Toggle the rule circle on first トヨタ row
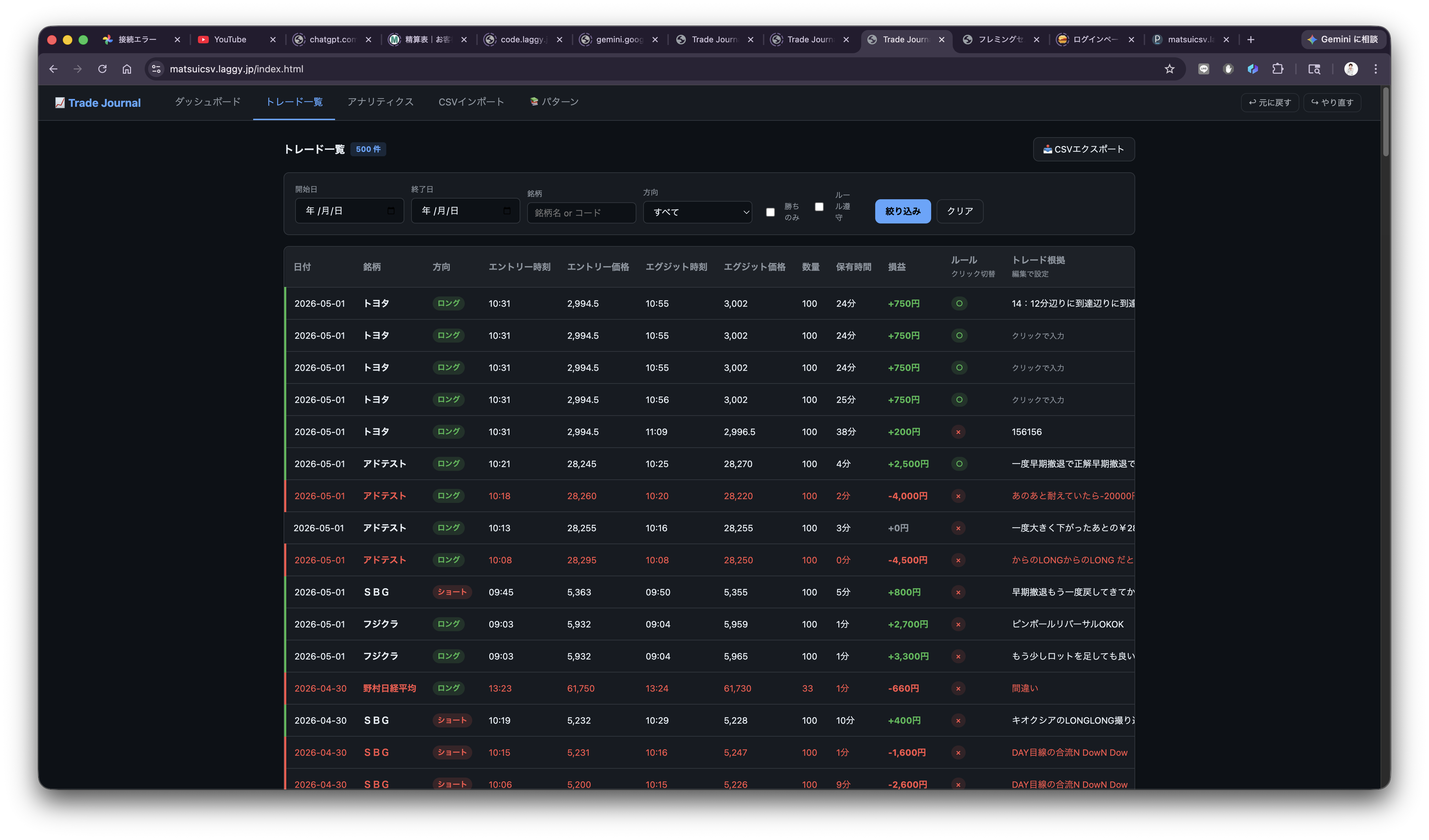The width and height of the screenshot is (1429, 840). click(959, 303)
